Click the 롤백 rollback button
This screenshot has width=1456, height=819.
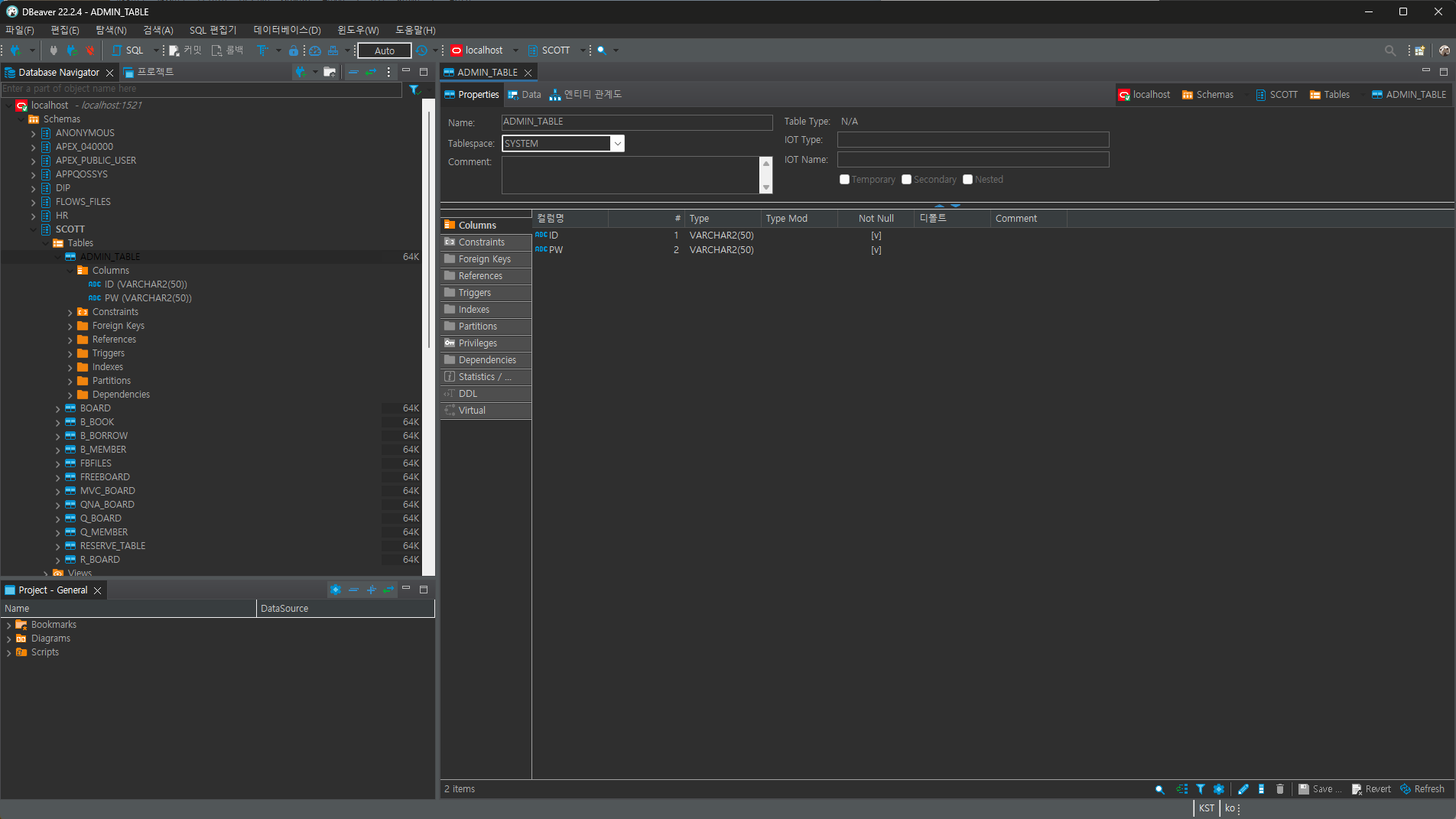click(228, 50)
